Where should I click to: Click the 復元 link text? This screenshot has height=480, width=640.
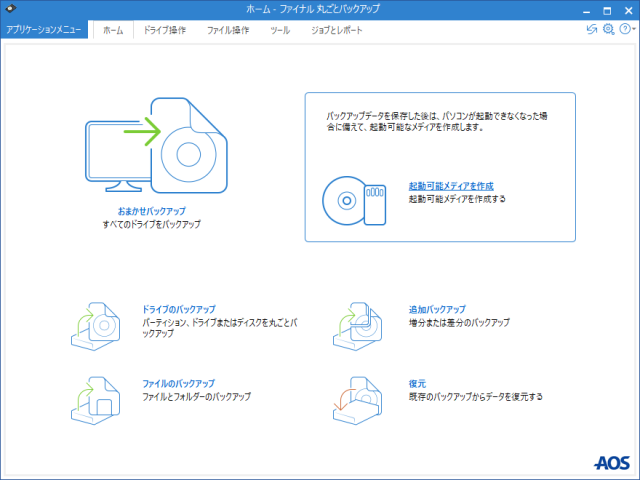tap(417, 384)
